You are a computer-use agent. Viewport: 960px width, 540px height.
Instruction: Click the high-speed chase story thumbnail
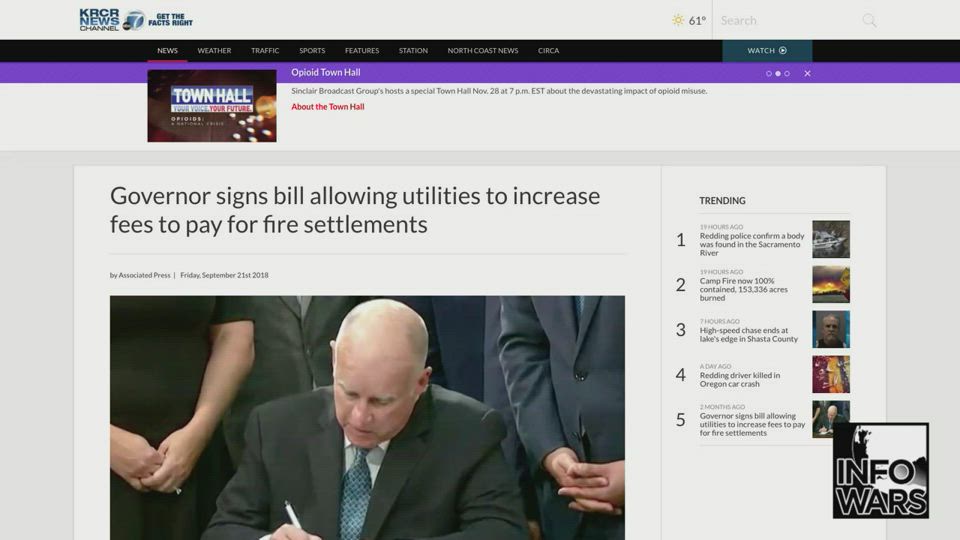(x=830, y=329)
